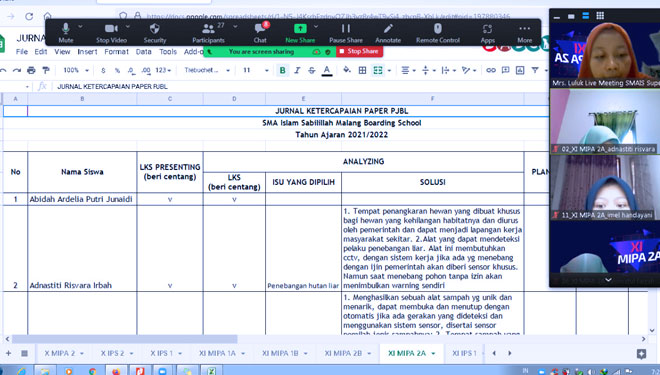660x375 pixels.
Task: Open the View menu
Action: tap(62, 52)
